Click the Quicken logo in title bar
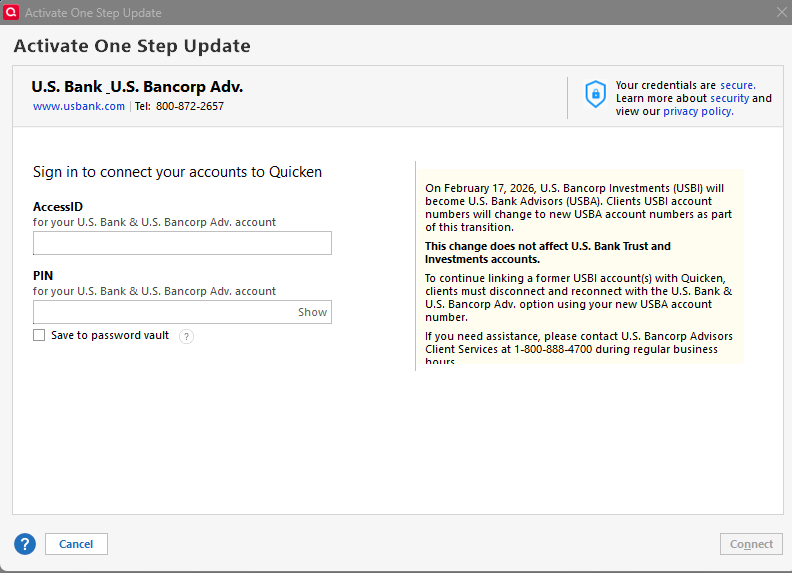The image size is (792, 573). pyautogui.click(x=11, y=12)
